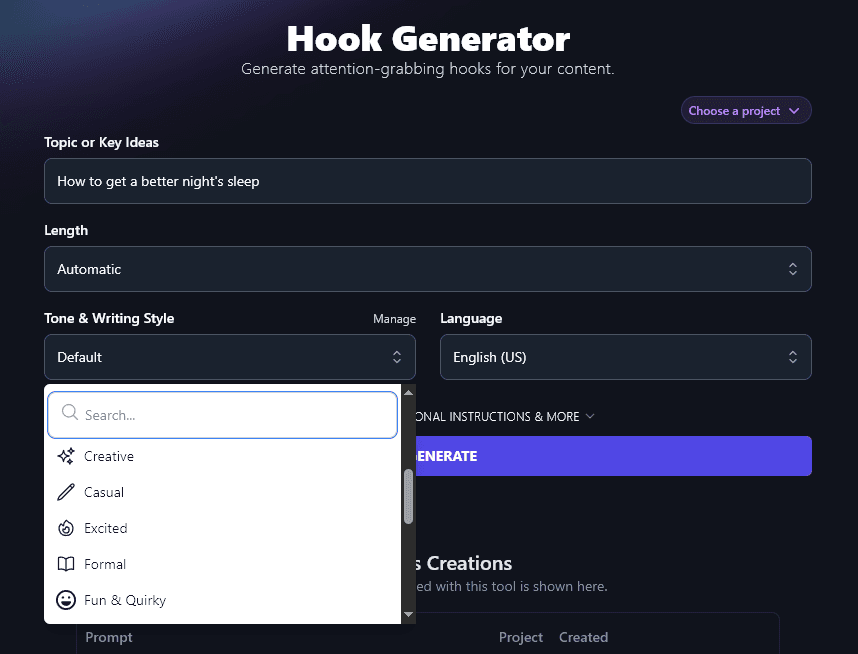Viewport: 858px width, 654px height.
Task: Open Manage next to Tone & Writing Style
Action: 394,318
